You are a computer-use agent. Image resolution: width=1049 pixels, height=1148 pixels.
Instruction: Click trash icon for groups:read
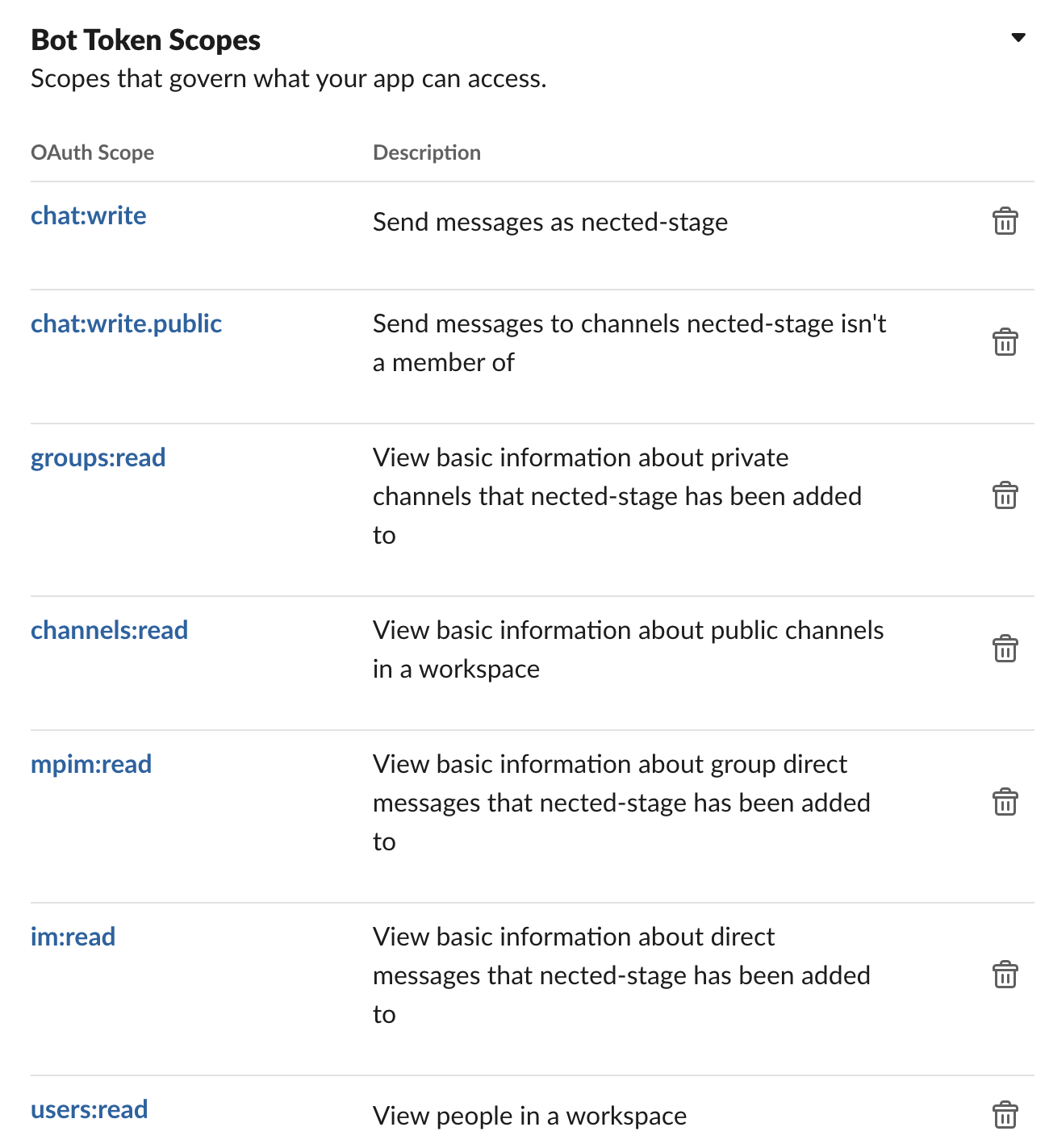click(1005, 495)
